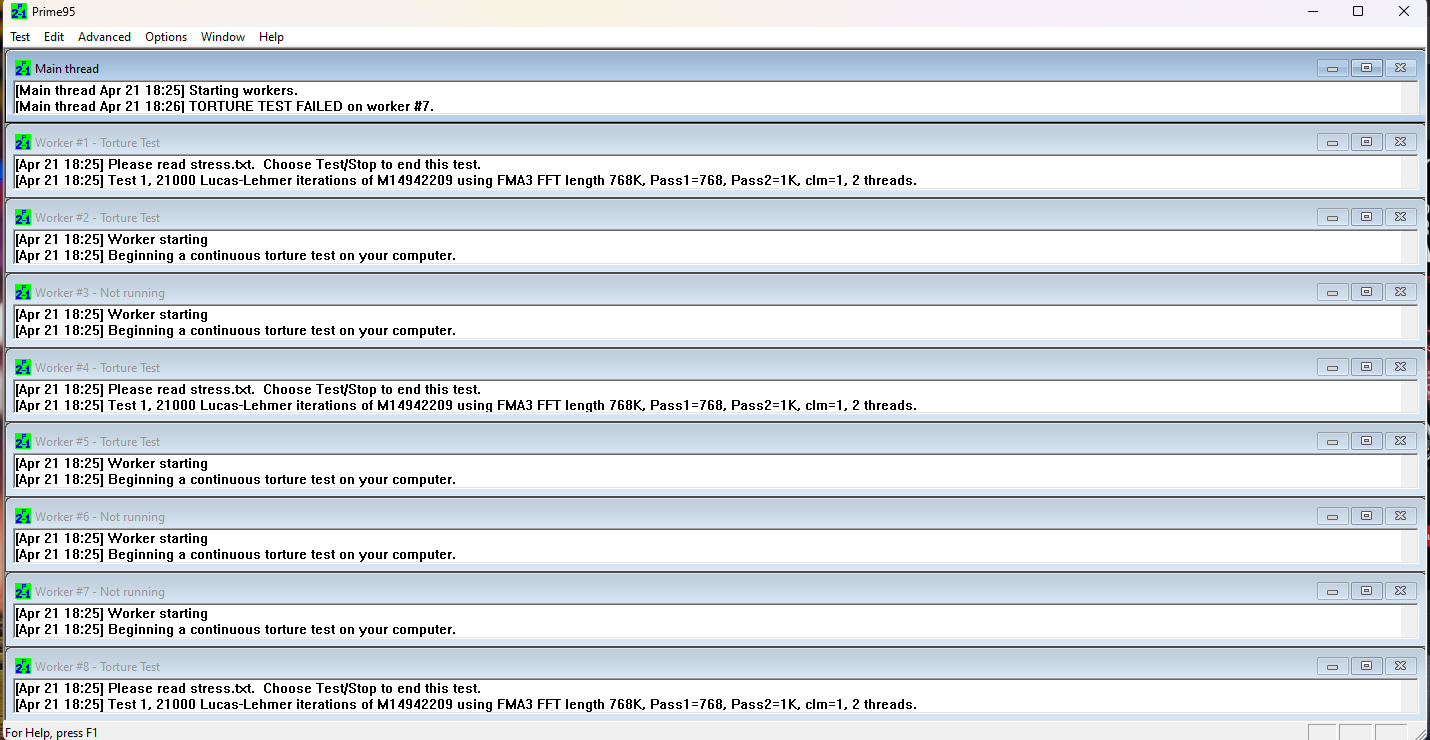Minimize the Worker #3 Not running window
This screenshot has height=740, width=1430.
coord(1332,292)
